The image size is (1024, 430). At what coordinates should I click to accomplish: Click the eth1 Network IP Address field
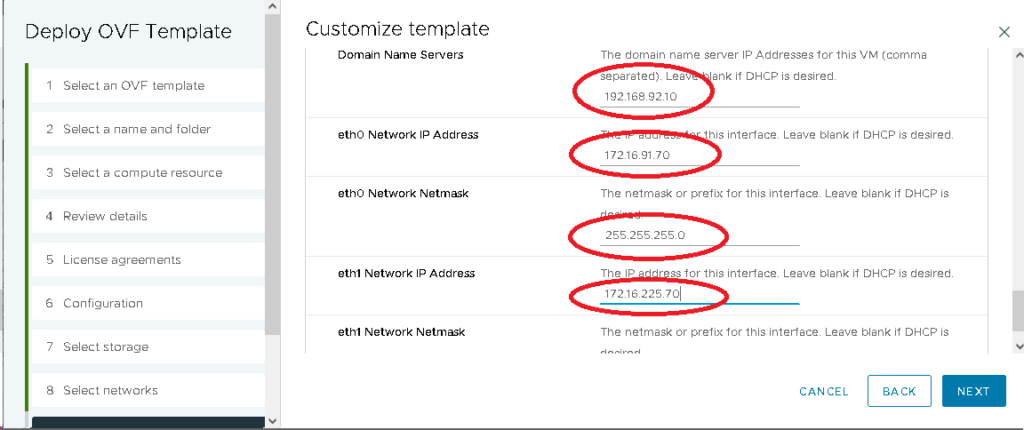(699, 294)
